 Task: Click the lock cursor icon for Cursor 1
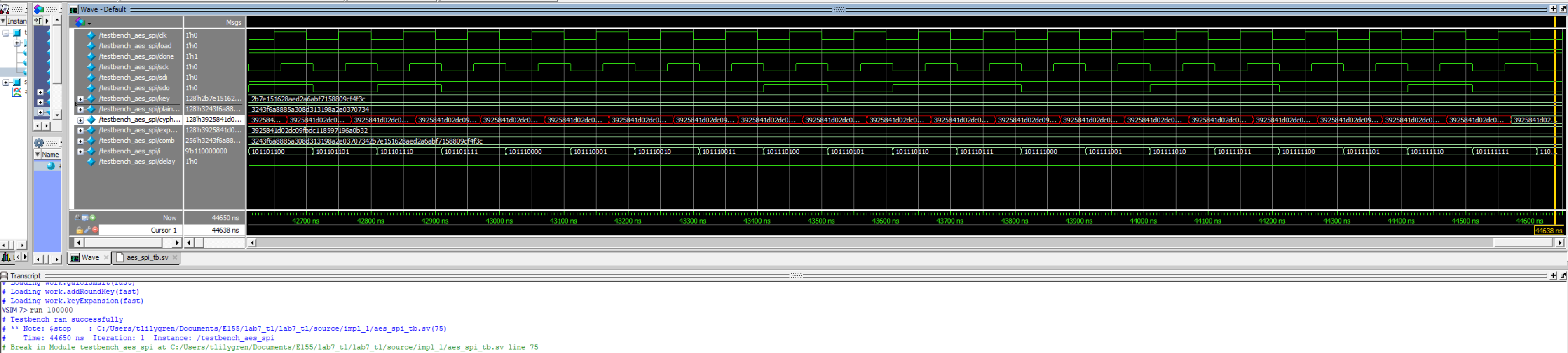click(79, 230)
